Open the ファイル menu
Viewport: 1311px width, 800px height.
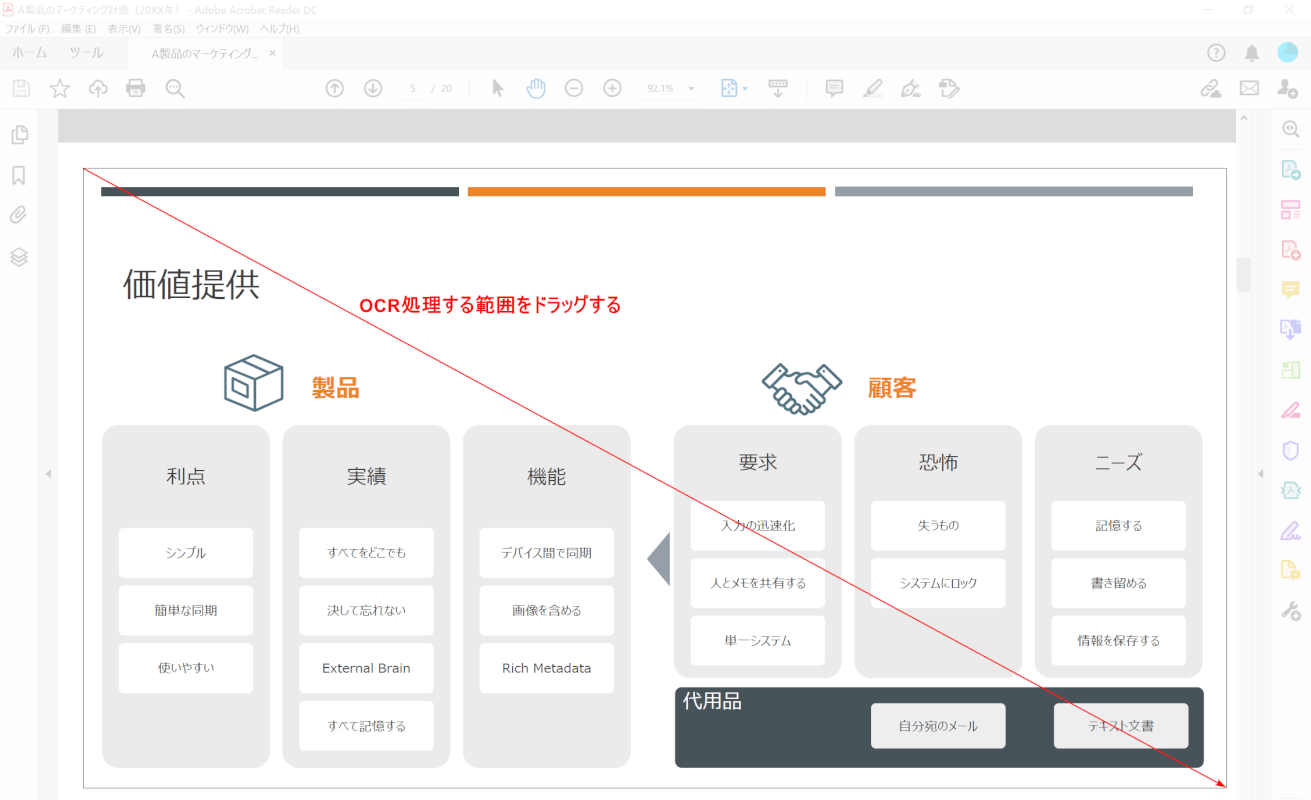coord(28,29)
